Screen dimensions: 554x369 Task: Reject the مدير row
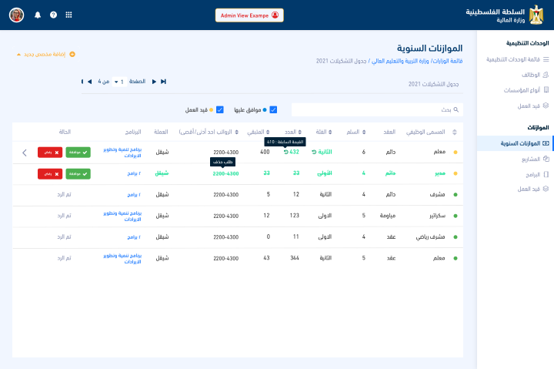point(50,174)
